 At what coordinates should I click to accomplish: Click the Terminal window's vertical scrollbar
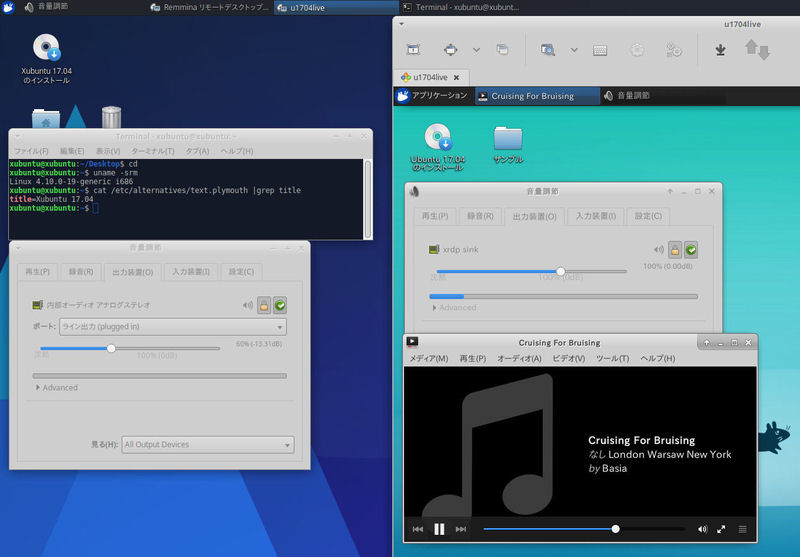point(367,198)
